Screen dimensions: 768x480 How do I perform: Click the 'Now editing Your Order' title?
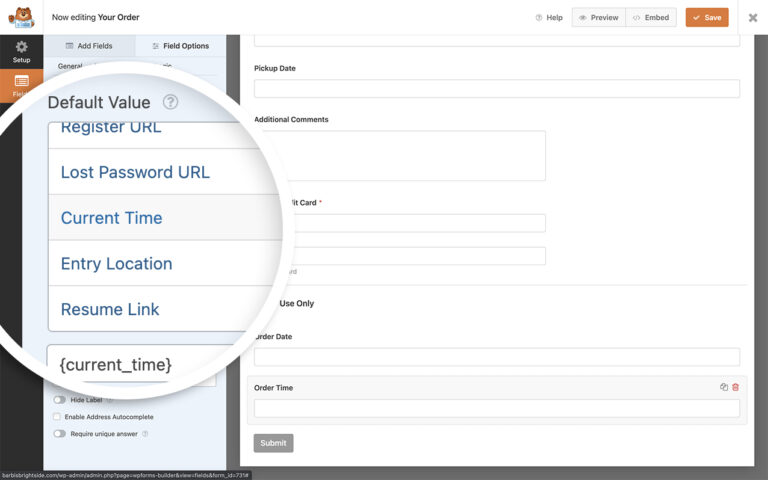point(96,17)
